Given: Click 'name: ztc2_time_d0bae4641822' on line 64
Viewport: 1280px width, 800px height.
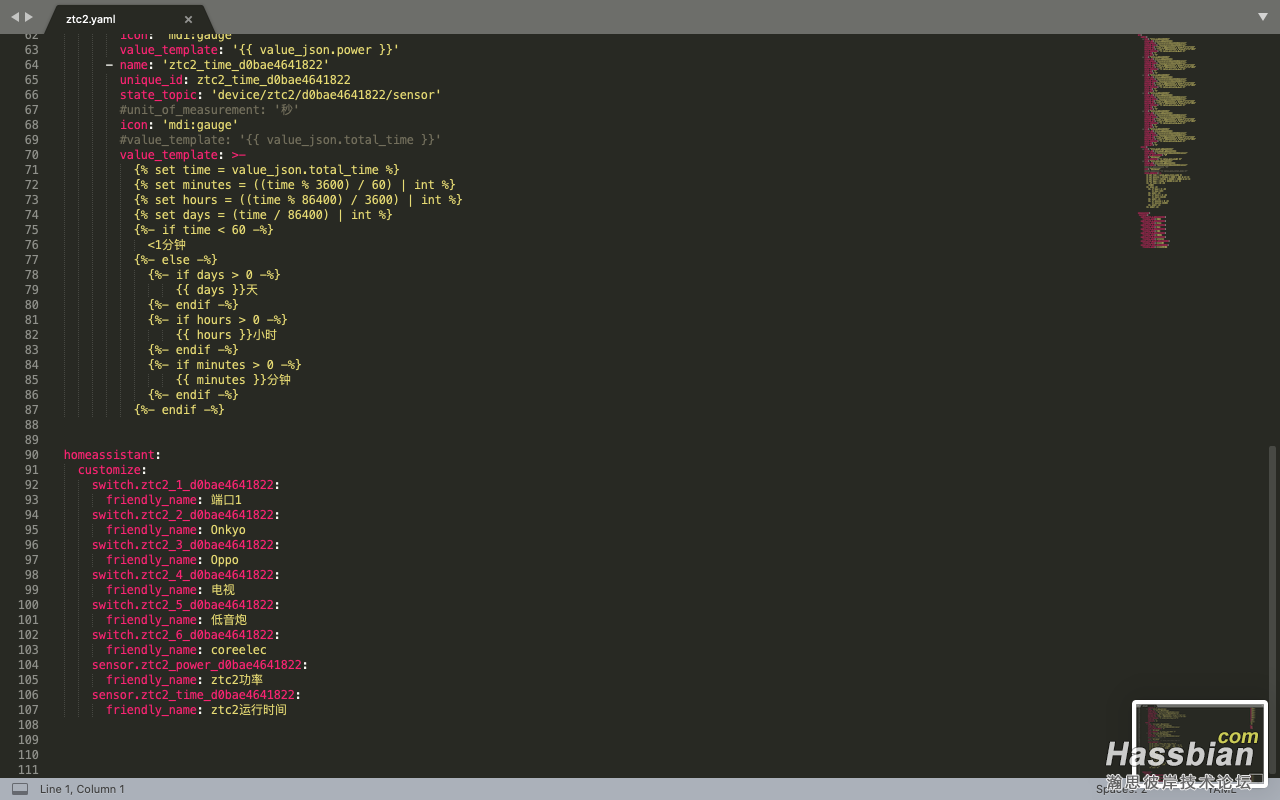Looking at the screenshot, I should coord(225,65).
